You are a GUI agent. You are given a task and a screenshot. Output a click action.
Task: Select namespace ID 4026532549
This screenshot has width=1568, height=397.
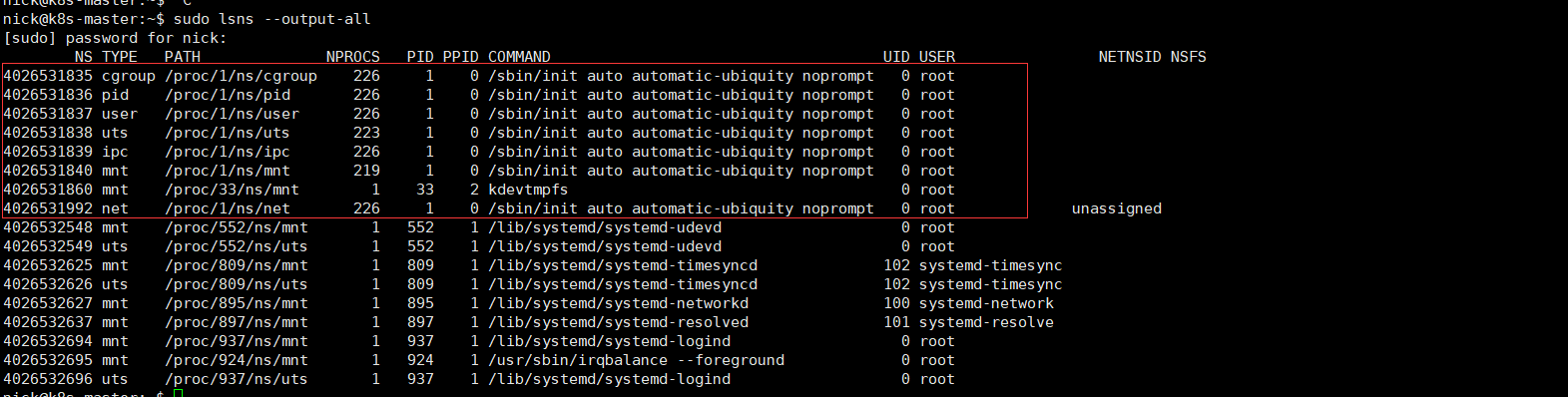click(x=48, y=246)
